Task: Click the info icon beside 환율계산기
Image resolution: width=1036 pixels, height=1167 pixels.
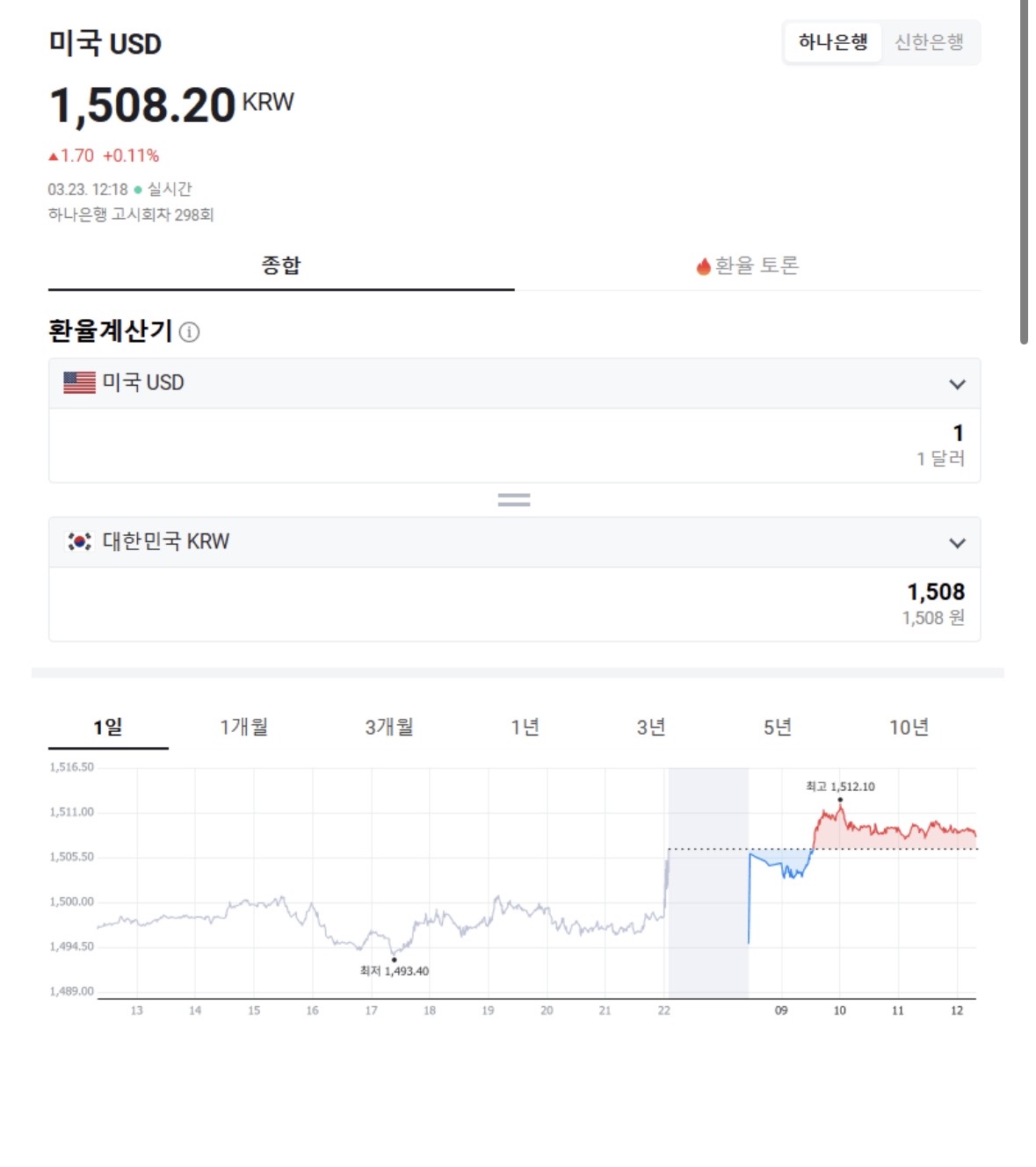Action: tap(189, 332)
